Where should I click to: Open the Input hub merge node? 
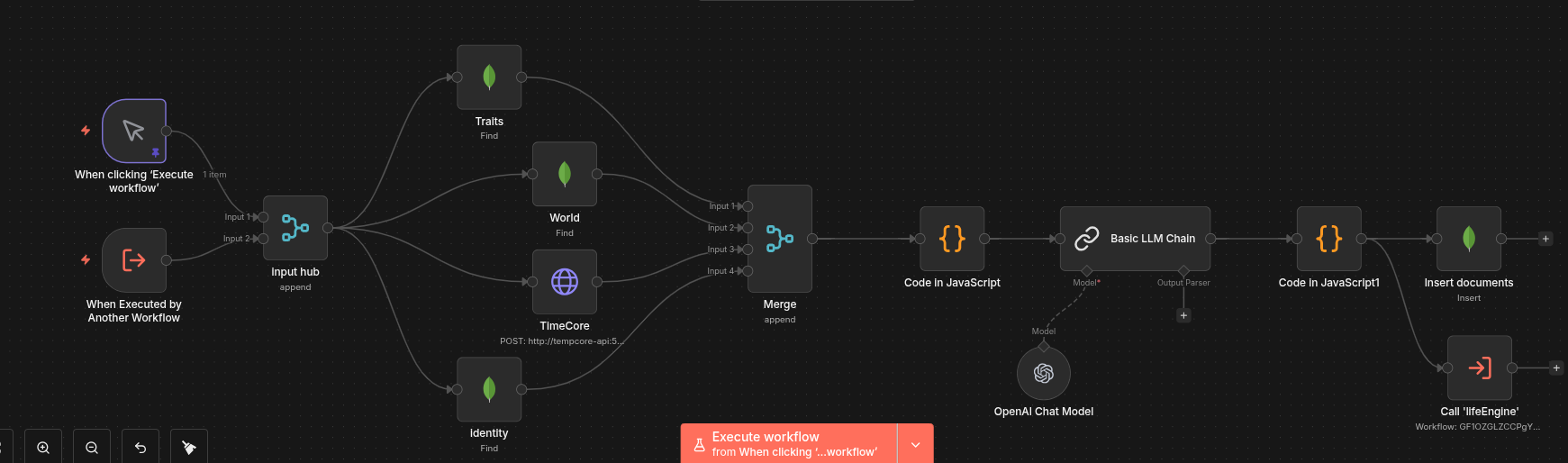pos(295,228)
